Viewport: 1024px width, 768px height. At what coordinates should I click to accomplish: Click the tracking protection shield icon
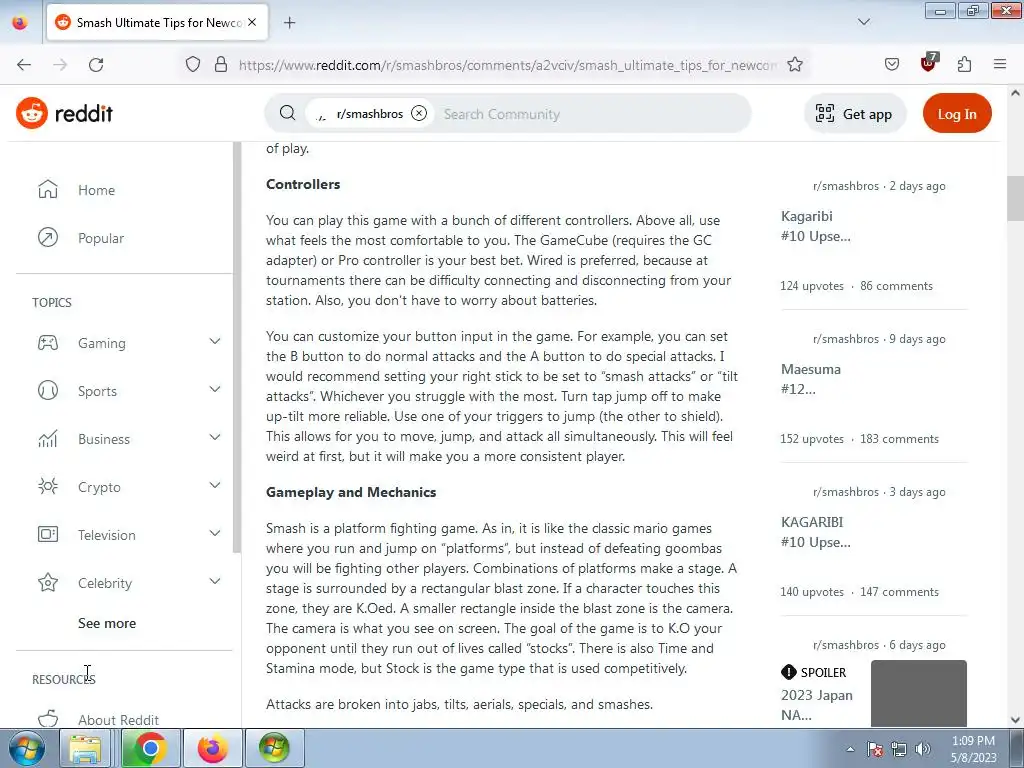point(193,64)
